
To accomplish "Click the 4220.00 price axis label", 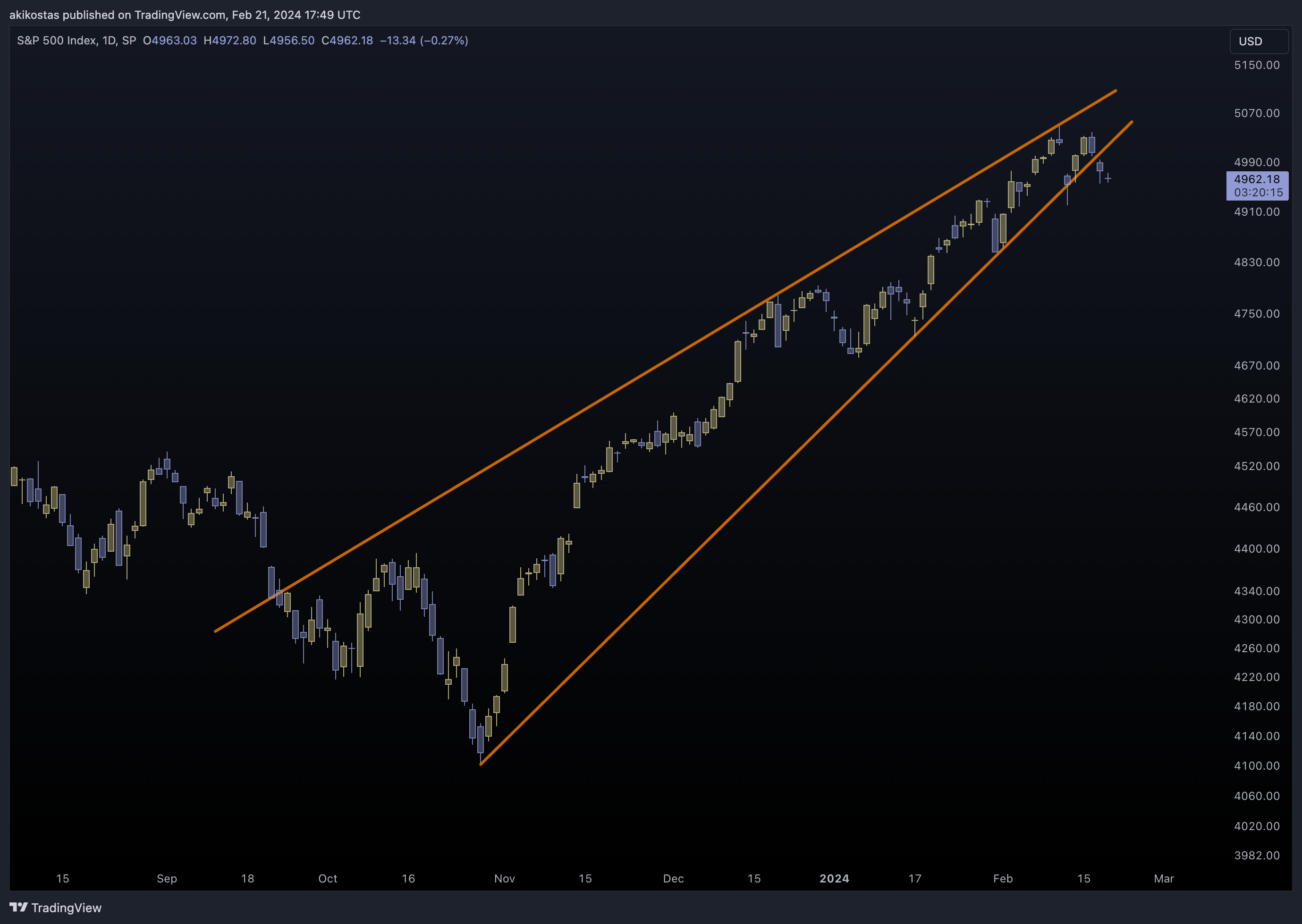I will click(x=1257, y=677).
